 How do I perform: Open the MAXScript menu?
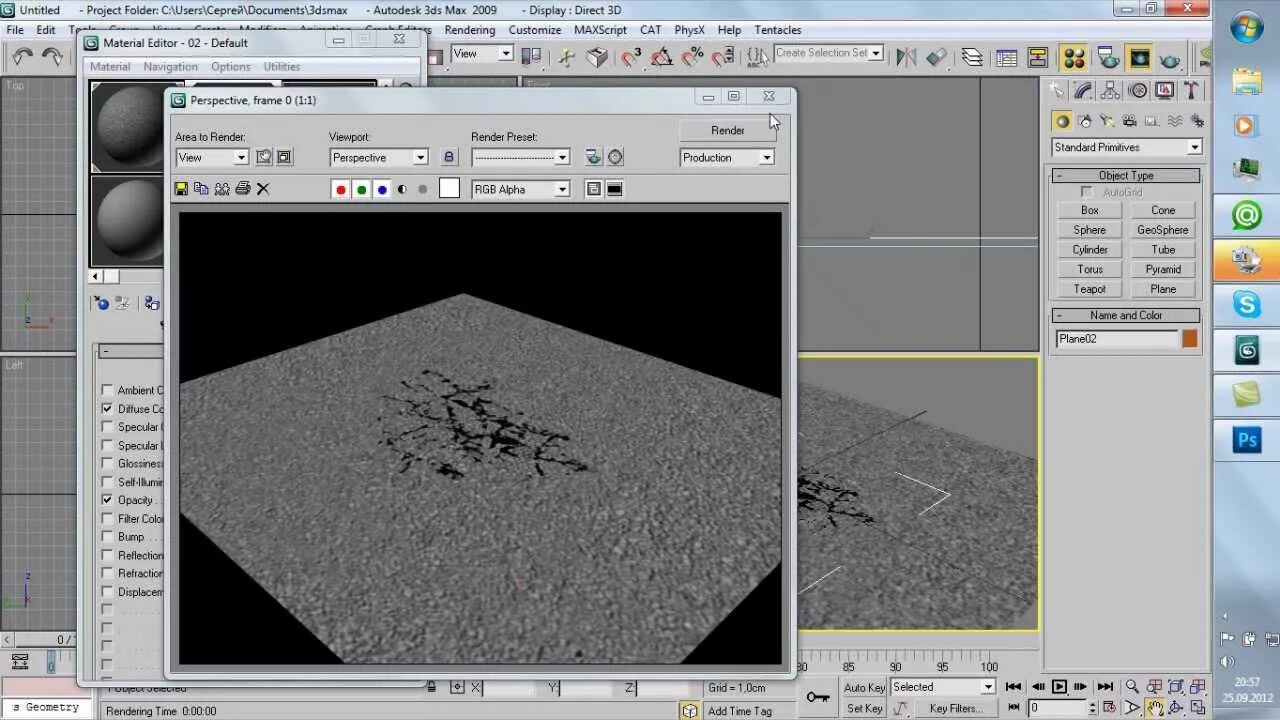600,30
